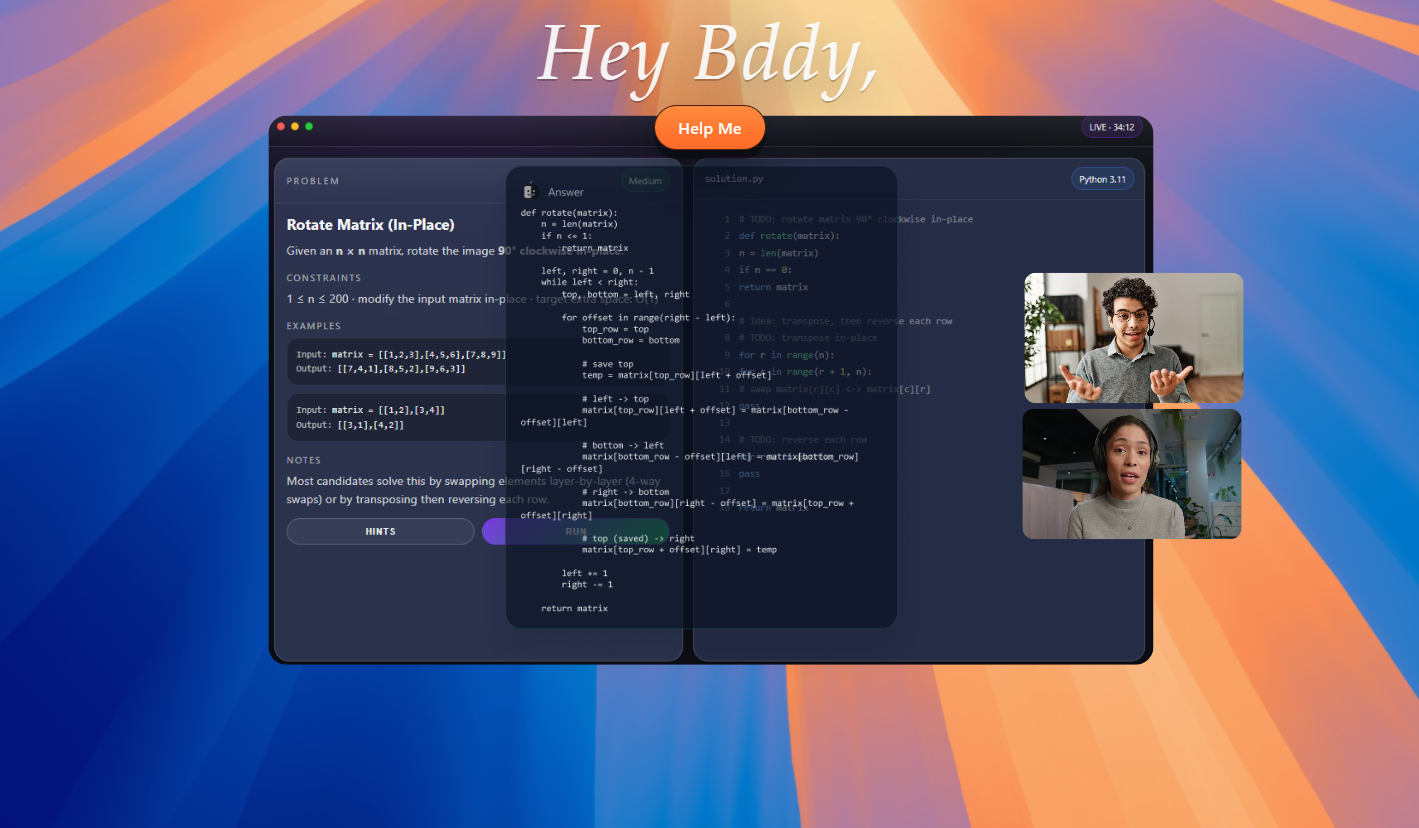Select the candidate's video thumbnail
The image size is (1419, 828).
point(1131,473)
